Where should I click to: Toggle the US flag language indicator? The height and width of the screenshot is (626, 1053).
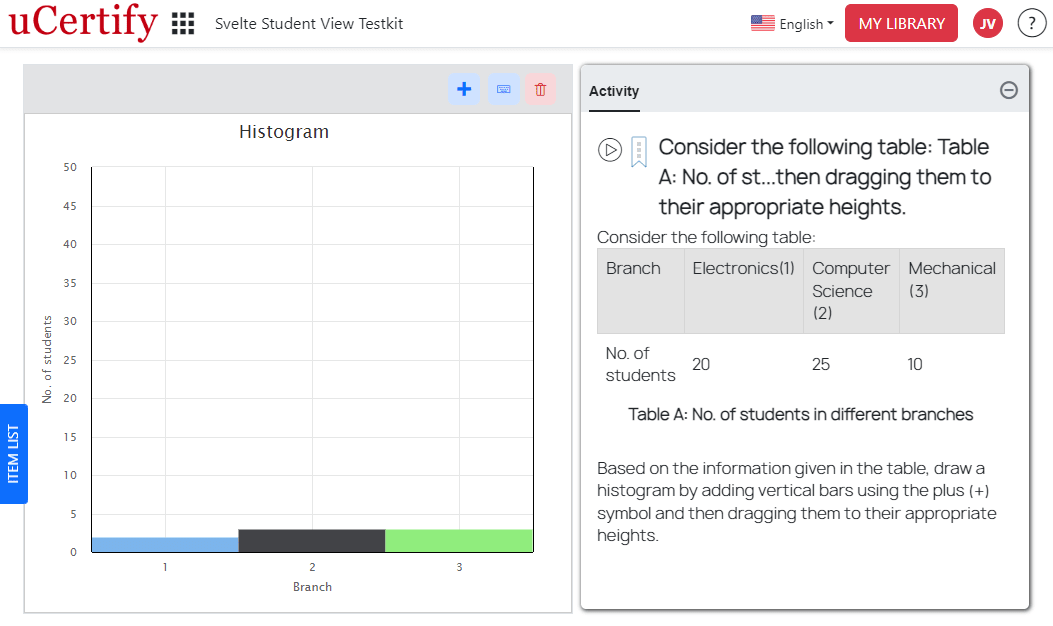point(762,21)
